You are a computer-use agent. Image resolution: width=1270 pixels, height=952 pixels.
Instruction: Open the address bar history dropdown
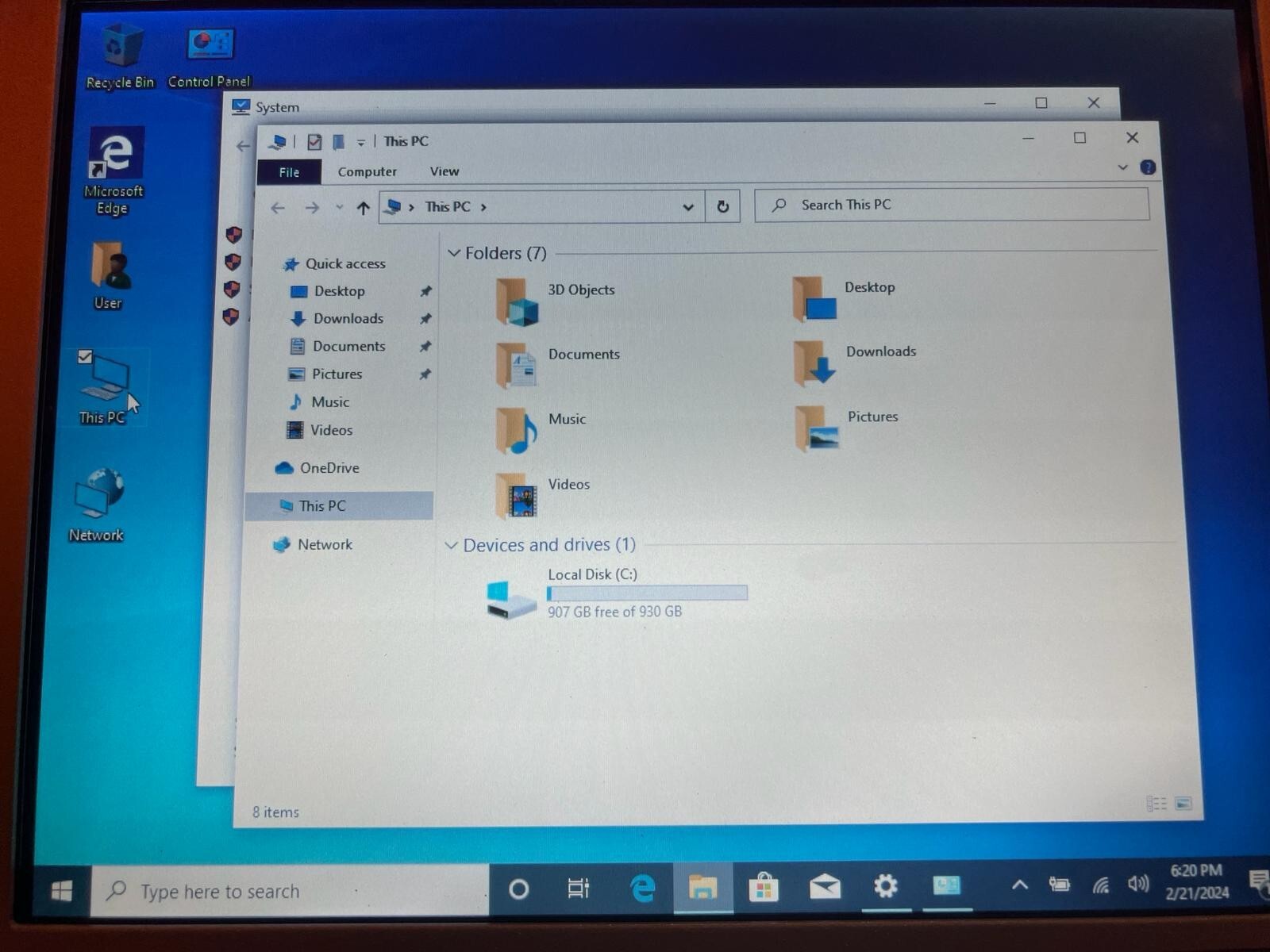click(x=687, y=208)
